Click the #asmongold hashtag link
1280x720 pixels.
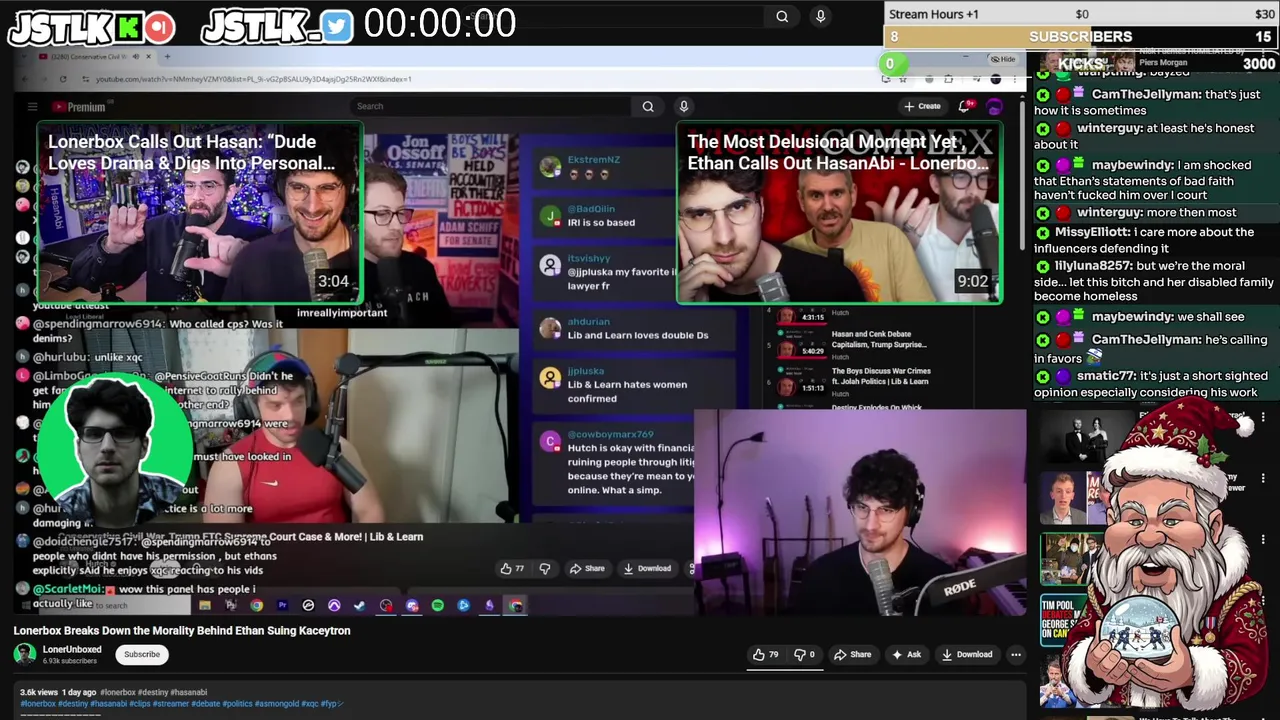tap(276, 704)
